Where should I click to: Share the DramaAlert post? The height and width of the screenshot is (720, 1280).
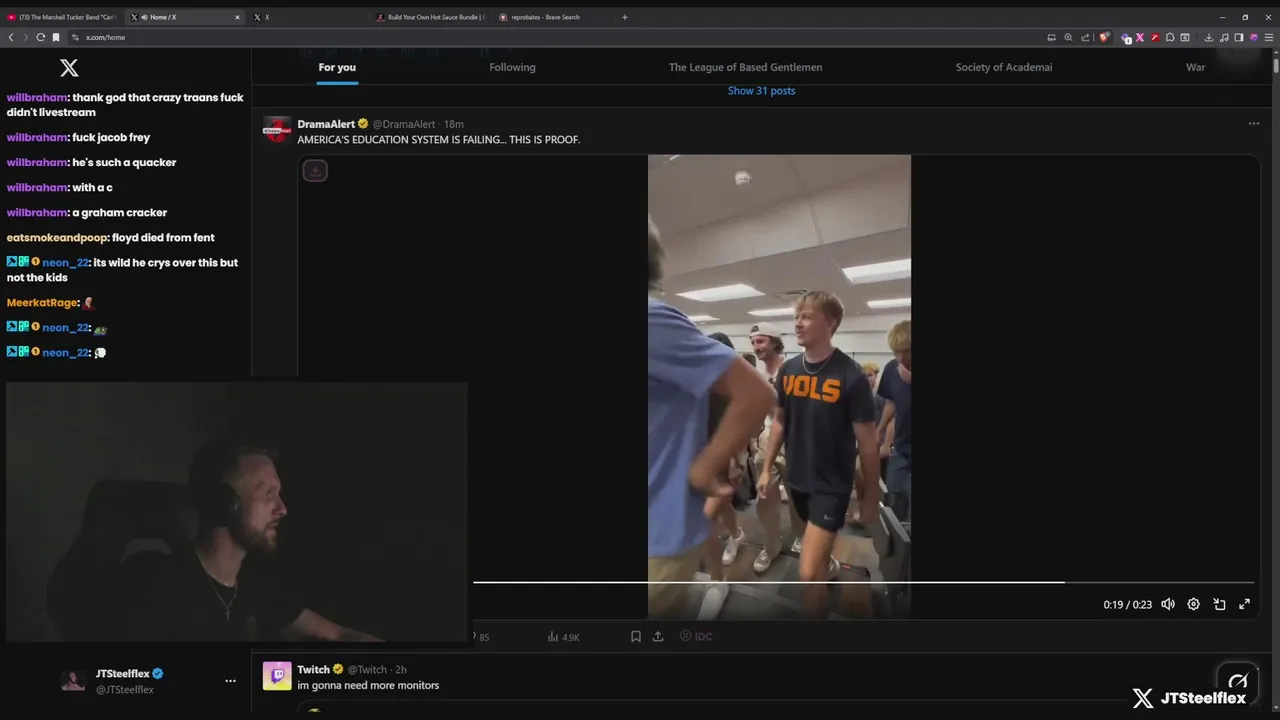coord(658,636)
